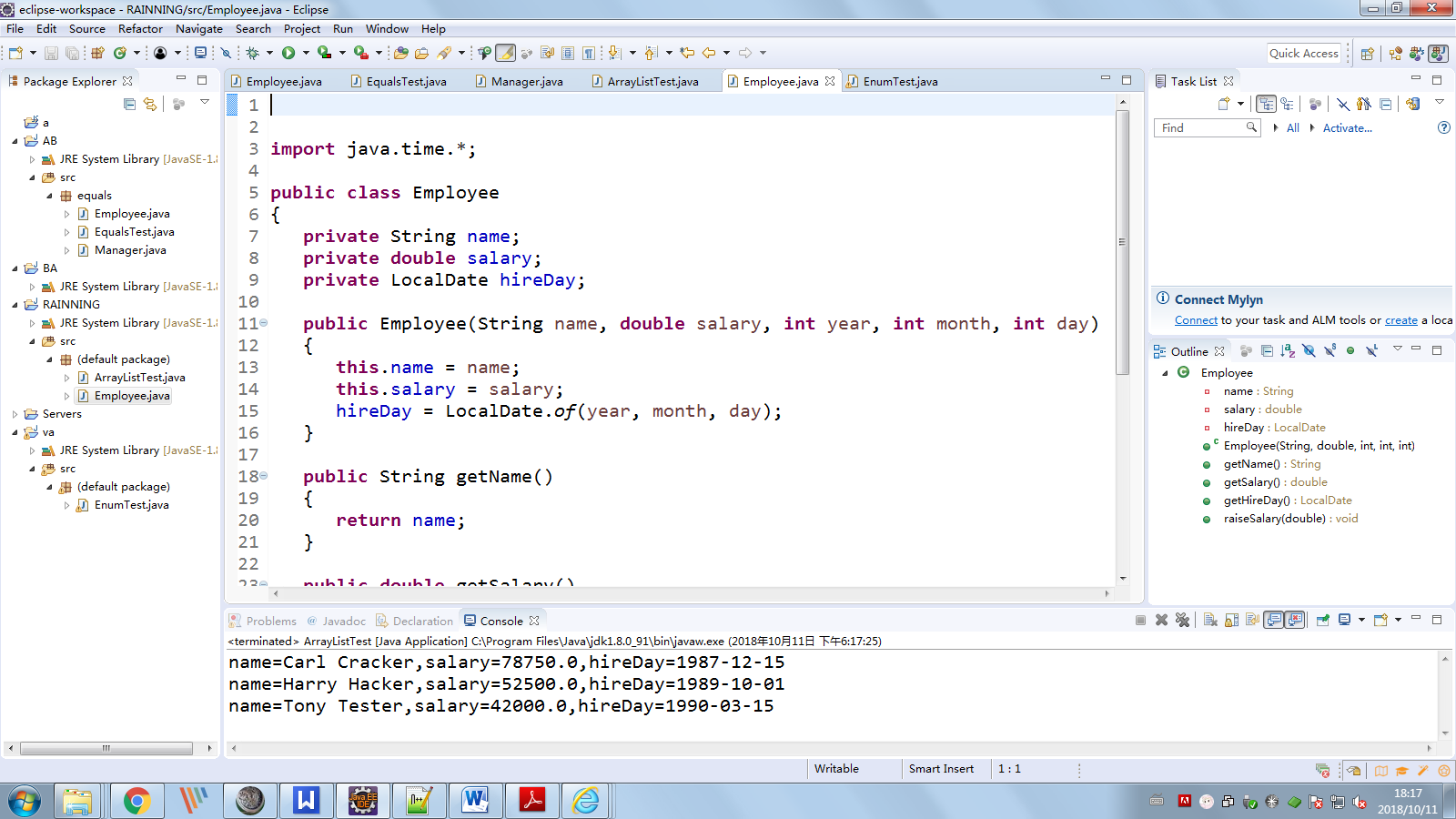Click the Save toolbar icon
1456x819 pixels.
51,53
